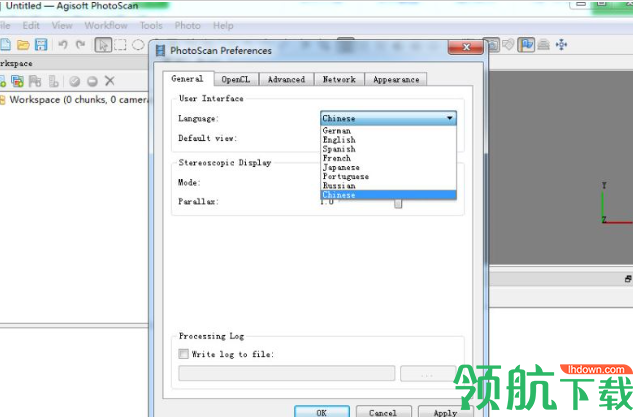
Task: Switch to the Advanced tab
Action: click(286, 79)
